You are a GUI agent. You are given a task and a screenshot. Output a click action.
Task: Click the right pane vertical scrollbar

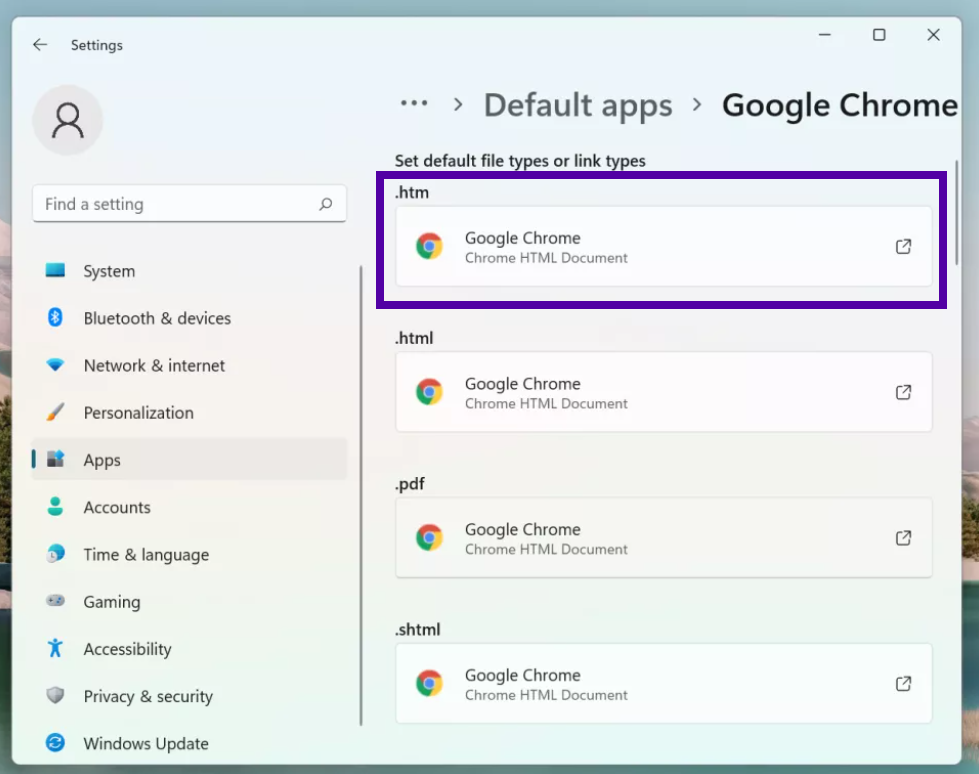(x=957, y=212)
